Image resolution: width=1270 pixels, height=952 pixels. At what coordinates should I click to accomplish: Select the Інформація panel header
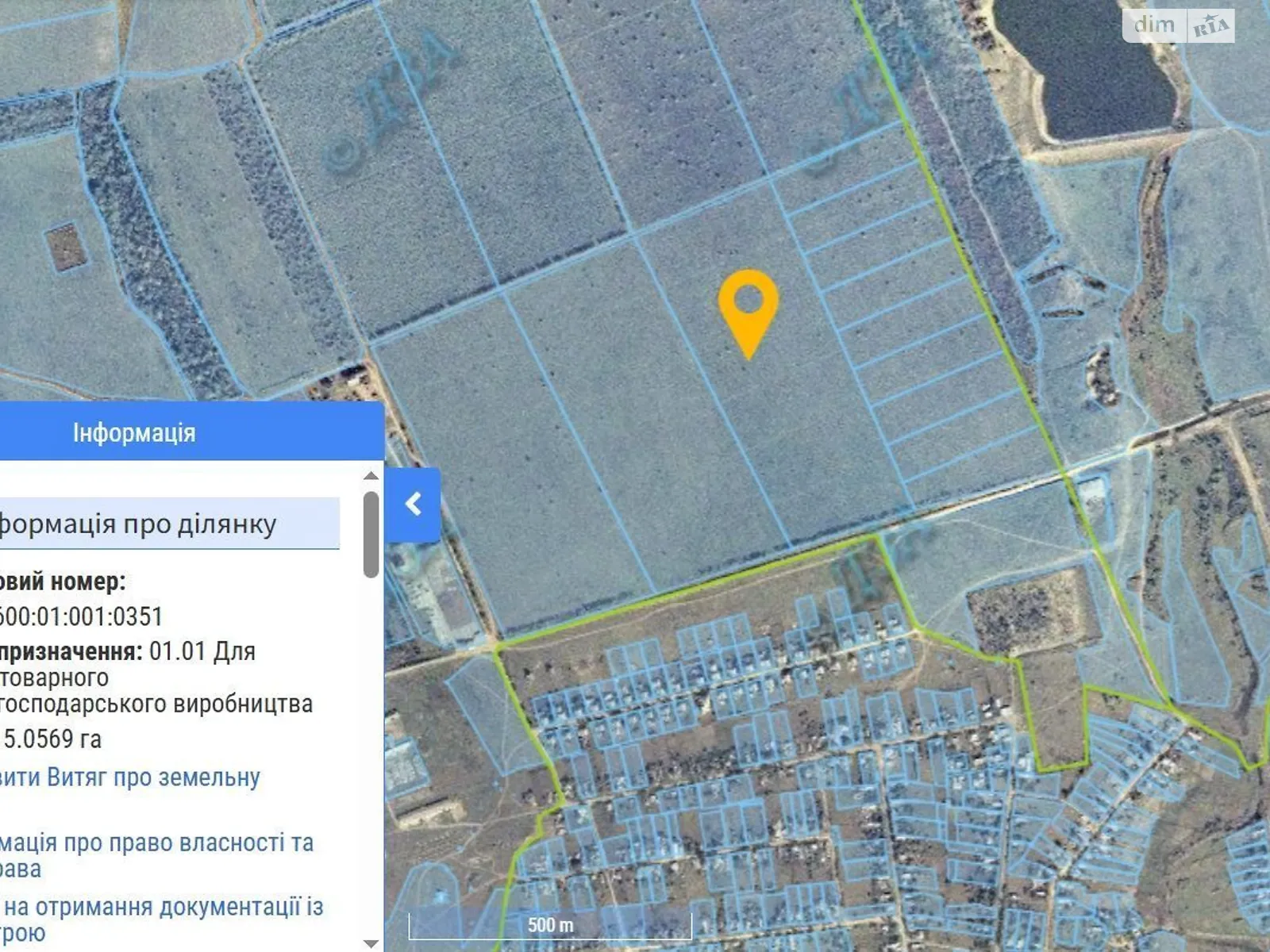pos(135,433)
